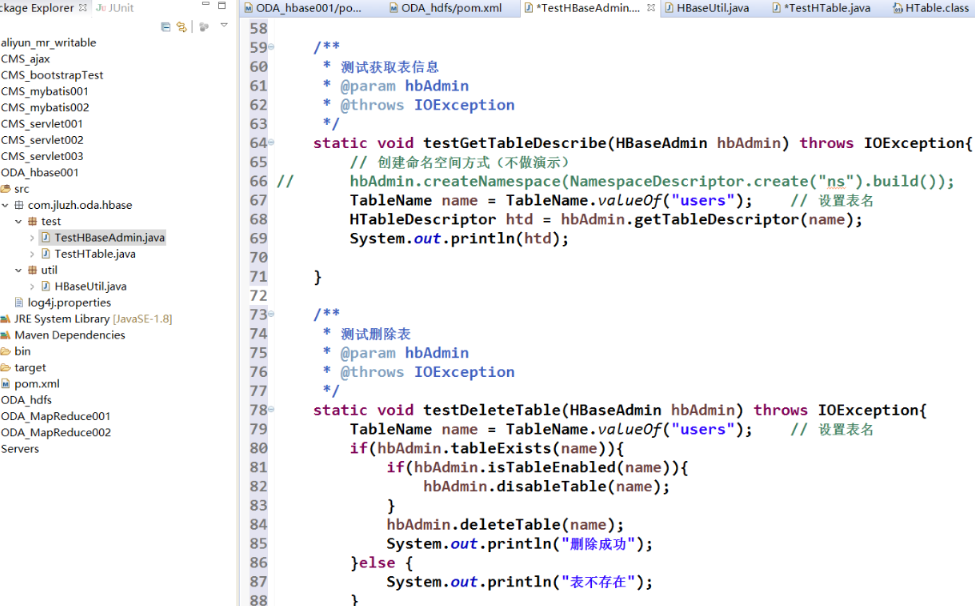Click the pom.xml file icon in tree
Image resolution: width=975 pixels, height=606 pixels.
point(6,383)
